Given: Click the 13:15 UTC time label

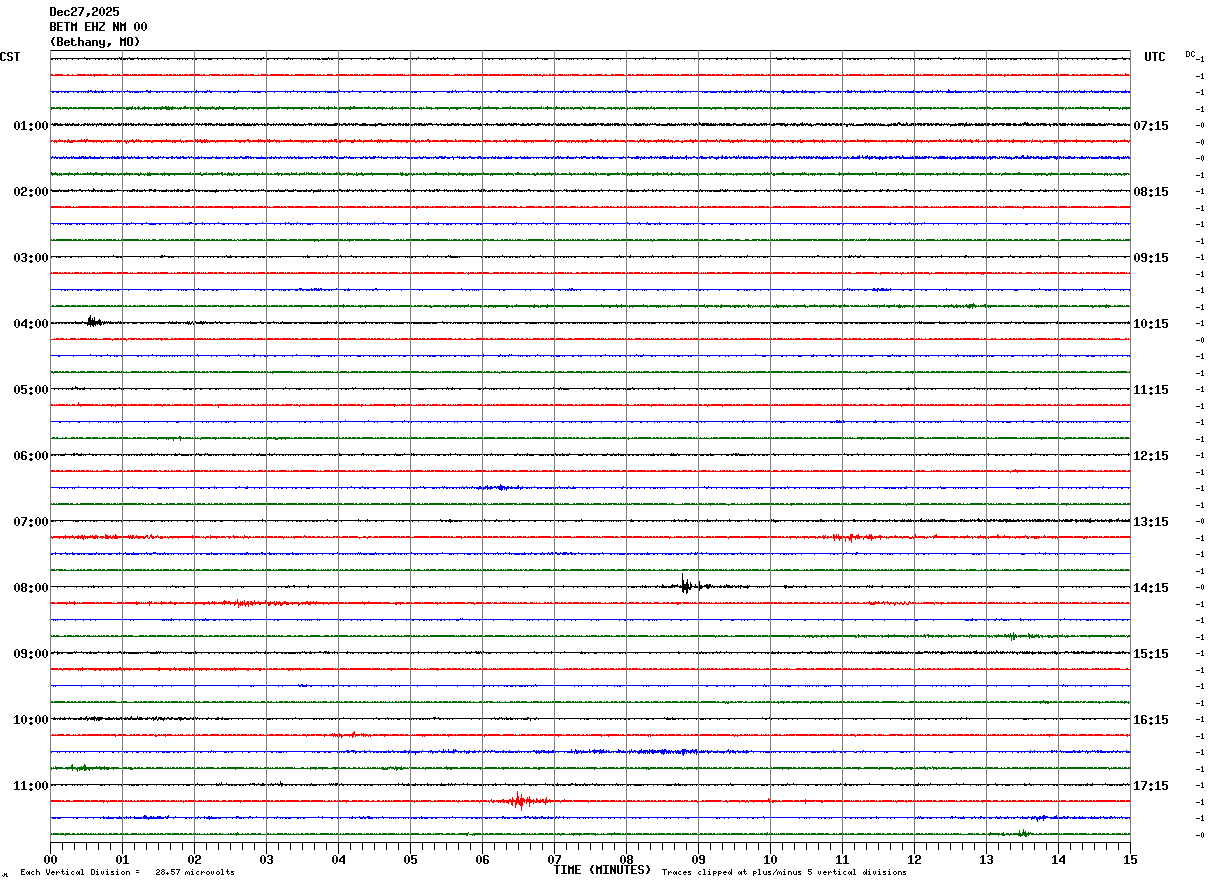Looking at the screenshot, I should [x=1151, y=522].
